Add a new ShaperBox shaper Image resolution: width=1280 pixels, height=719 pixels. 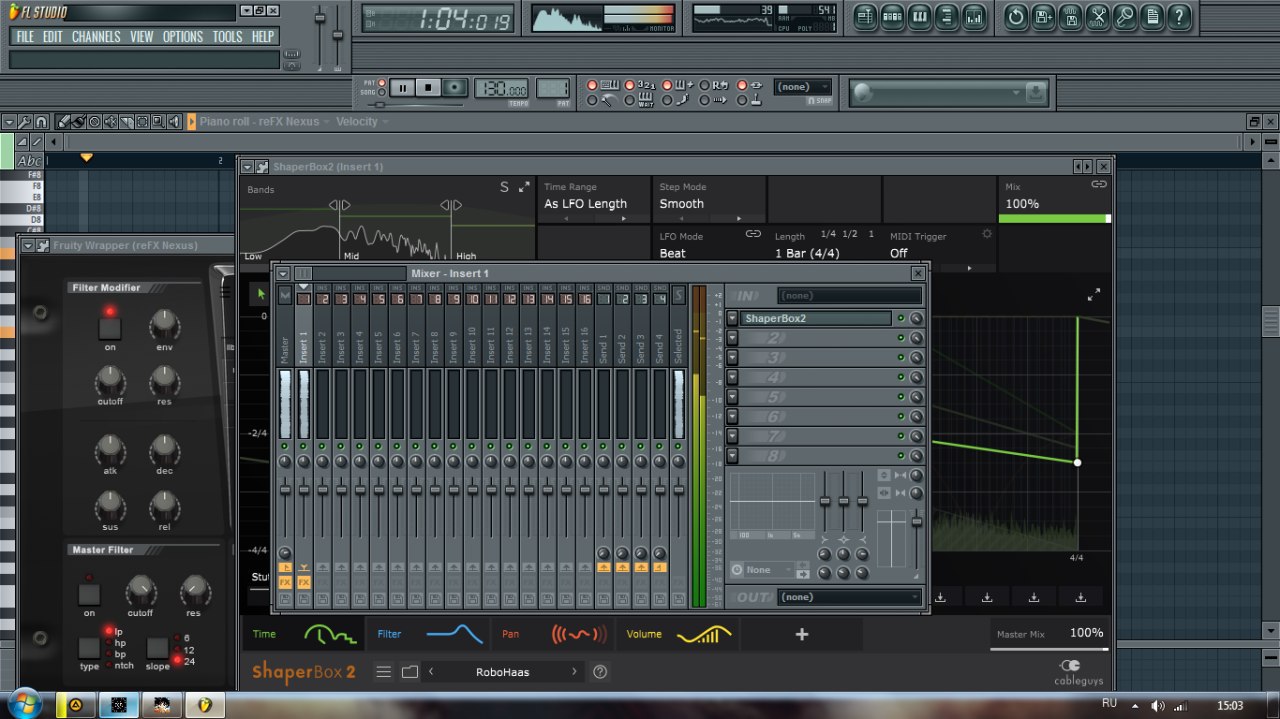(x=802, y=634)
